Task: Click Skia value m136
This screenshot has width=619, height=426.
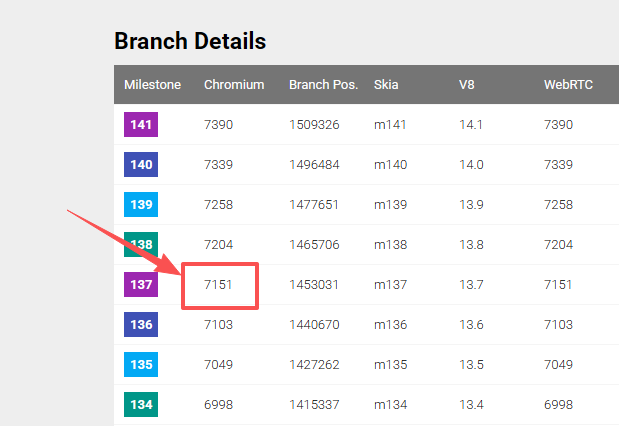Action: point(390,325)
